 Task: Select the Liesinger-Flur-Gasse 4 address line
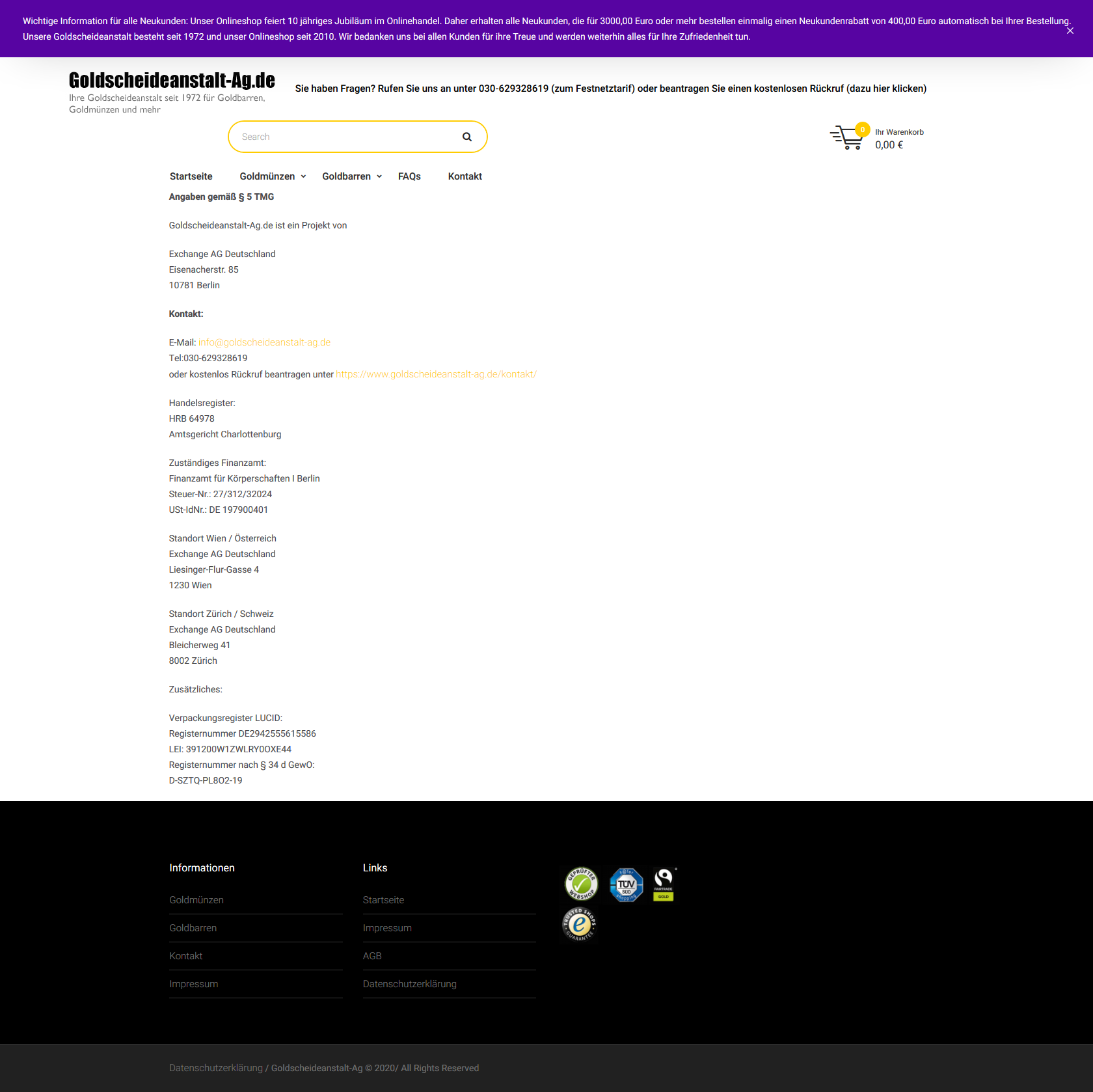[x=214, y=569]
